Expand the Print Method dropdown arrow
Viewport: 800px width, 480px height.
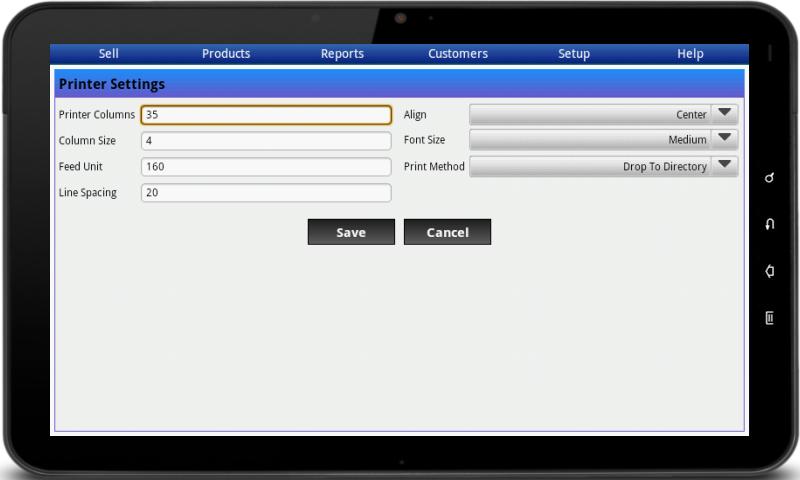coord(724,166)
